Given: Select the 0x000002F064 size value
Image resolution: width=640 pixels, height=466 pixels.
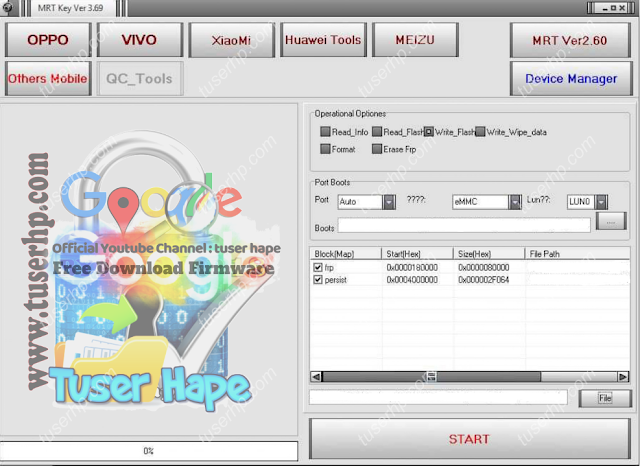Looking at the screenshot, I should [x=484, y=280].
